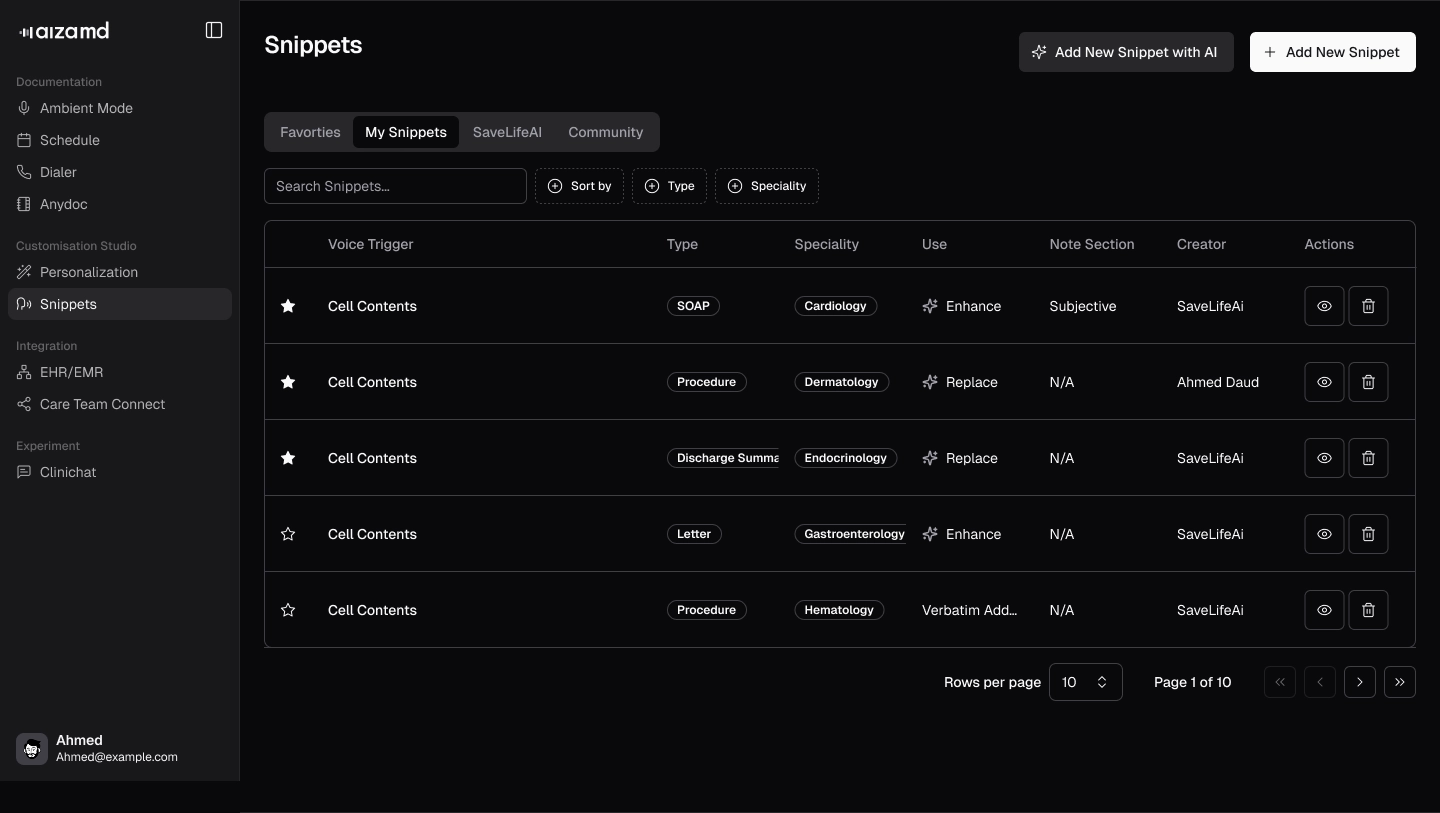Select the My Snippets tab
The width and height of the screenshot is (1440, 813).
click(x=406, y=132)
